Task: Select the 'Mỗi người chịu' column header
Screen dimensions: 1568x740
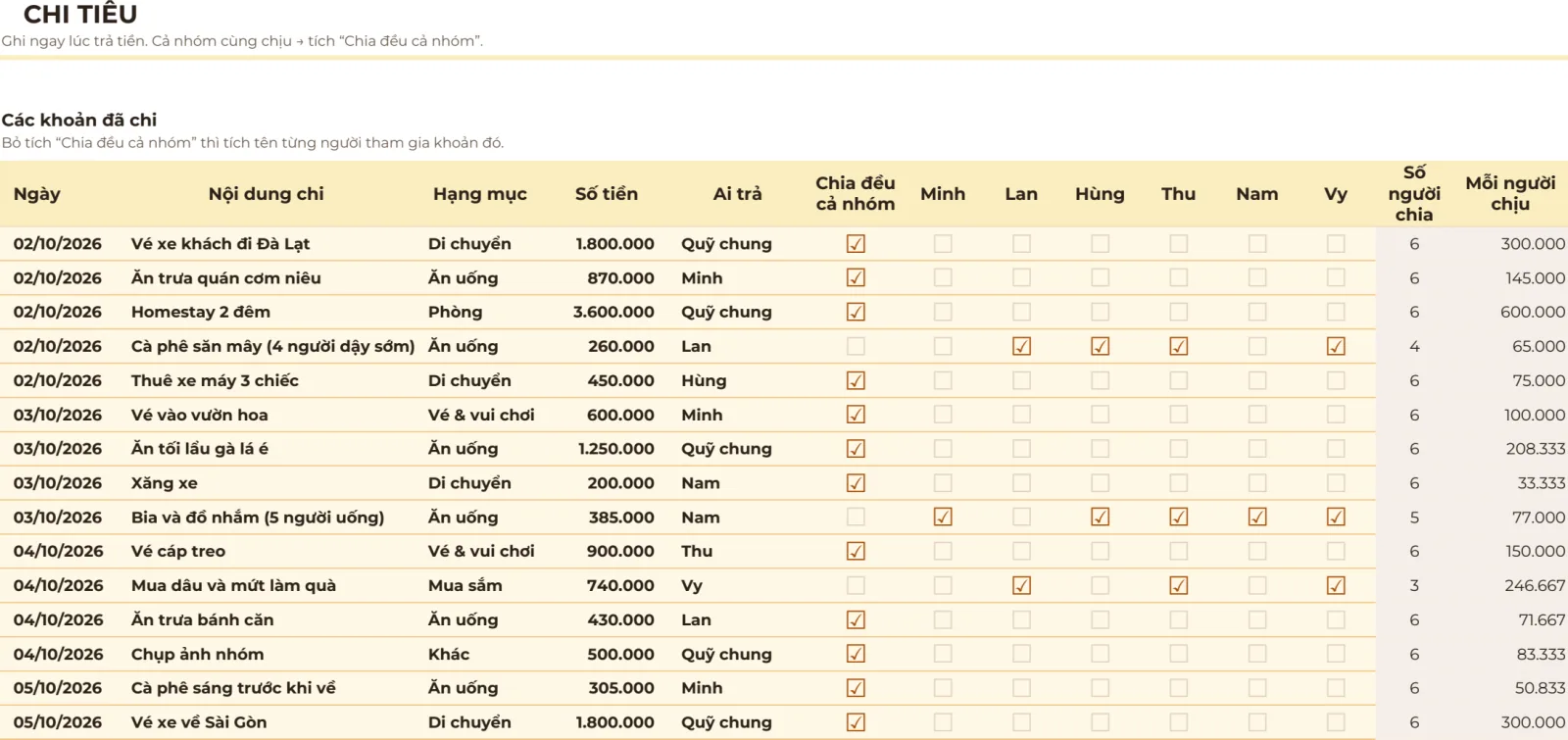Action: tap(1510, 194)
